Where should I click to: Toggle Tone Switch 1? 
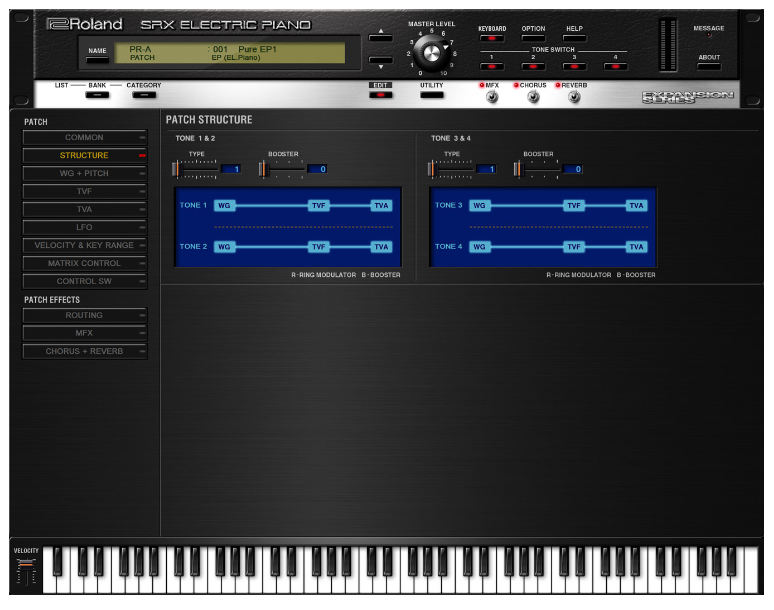492,66
